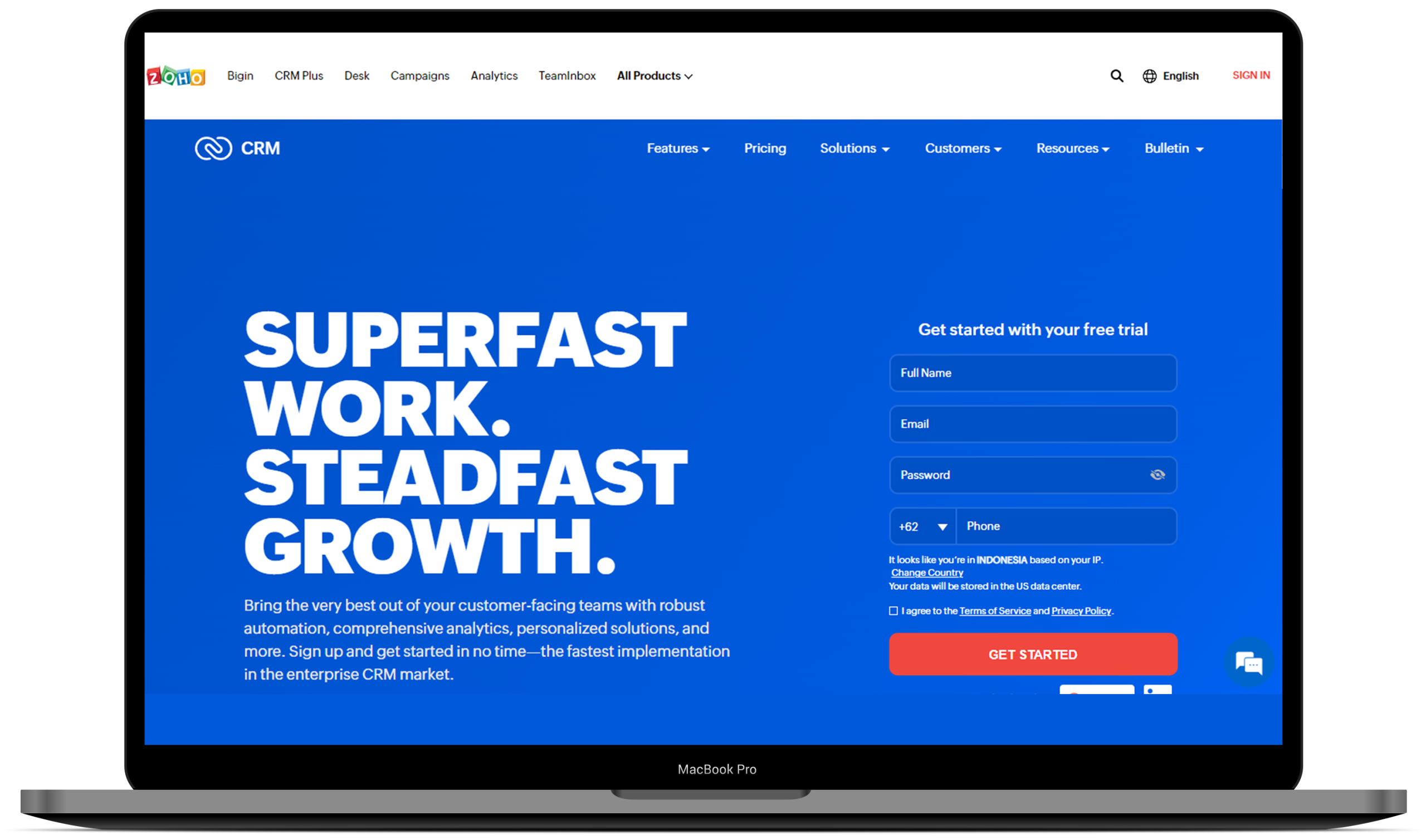The height and width of the screenshot is (840, 1426).
Task: Expand the Customers dropdown menu
Action: pos(961,148)
